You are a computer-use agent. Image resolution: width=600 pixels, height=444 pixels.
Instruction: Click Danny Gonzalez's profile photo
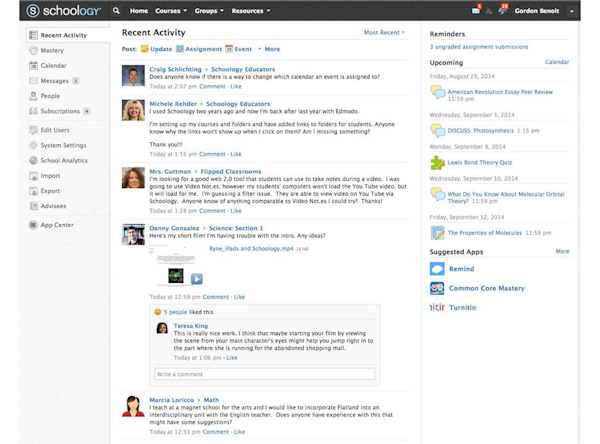tap(133, 235)
